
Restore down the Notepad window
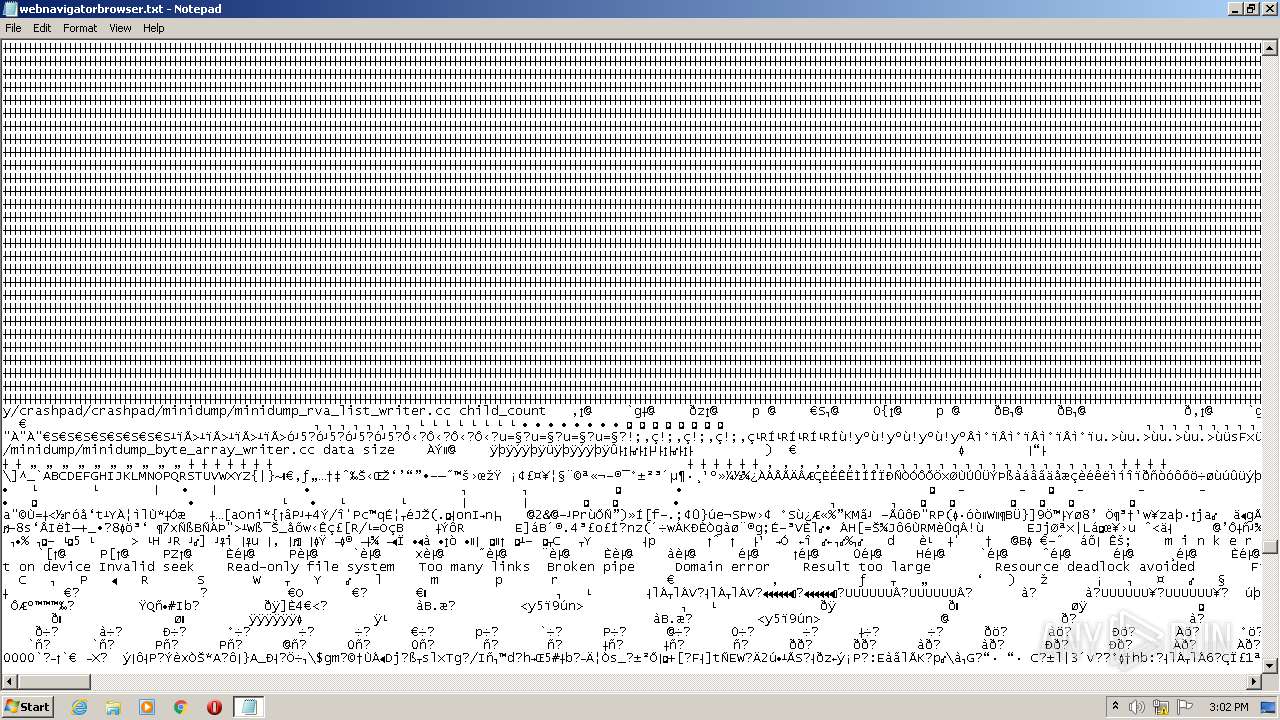pyautogui.click(x=1250, y=9)
